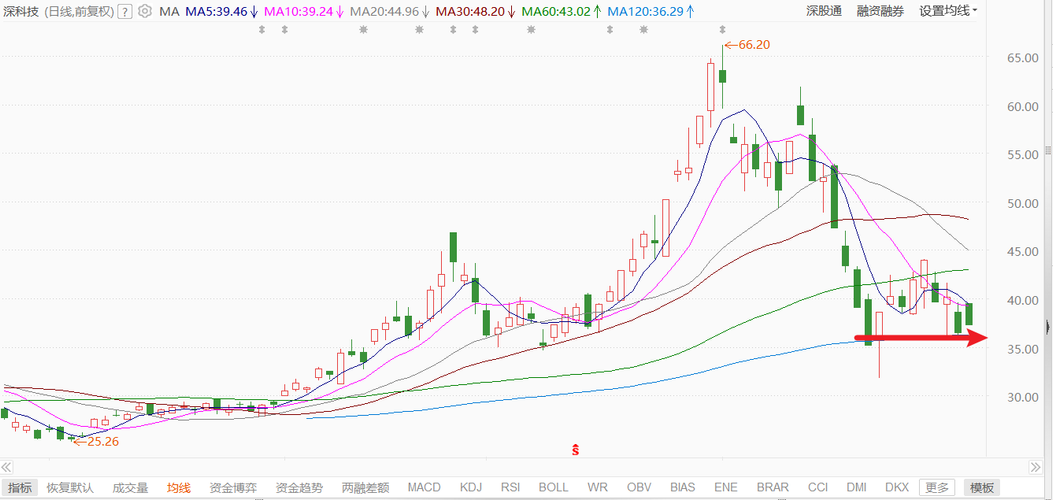Select the 指标 button
The image size is (1053, 500).
pyautogui.click(x=19, y=488)
